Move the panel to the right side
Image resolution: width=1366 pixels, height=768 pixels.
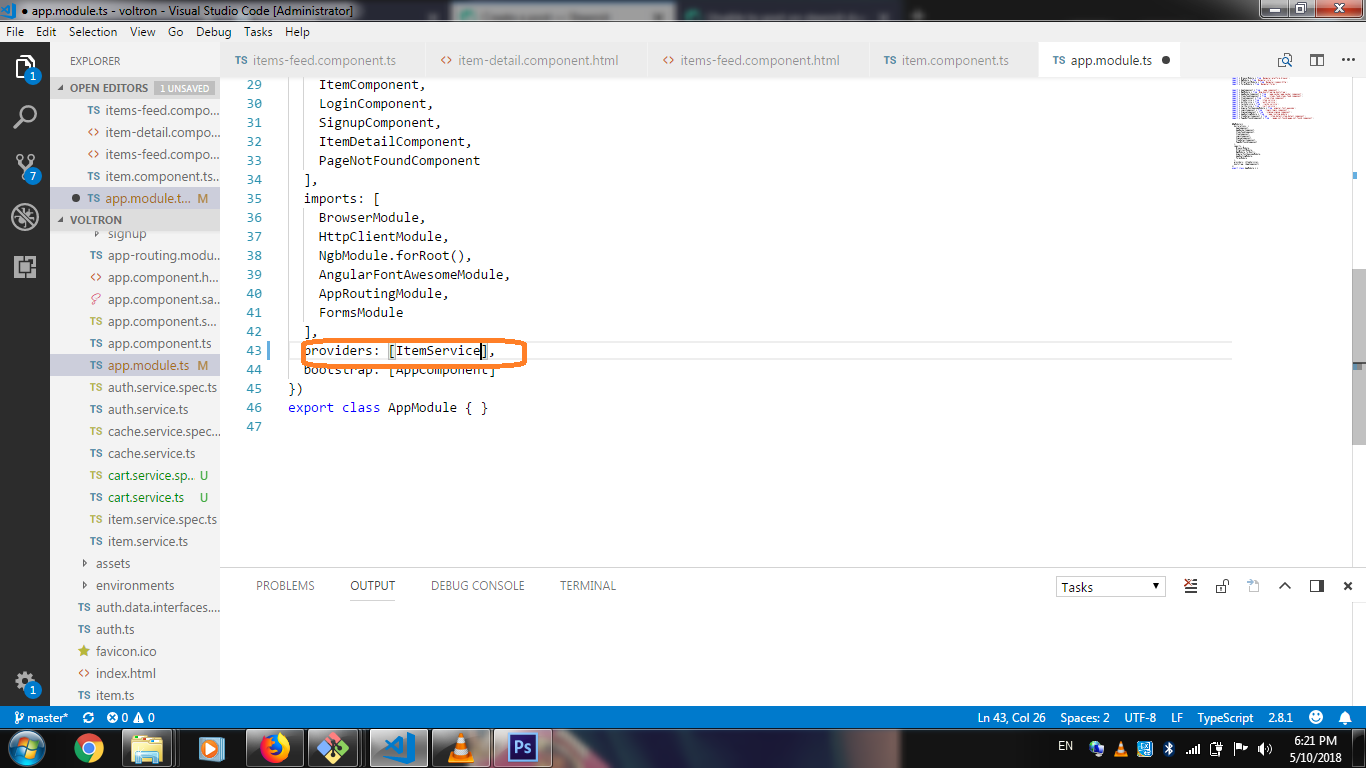coord(1317,586)
